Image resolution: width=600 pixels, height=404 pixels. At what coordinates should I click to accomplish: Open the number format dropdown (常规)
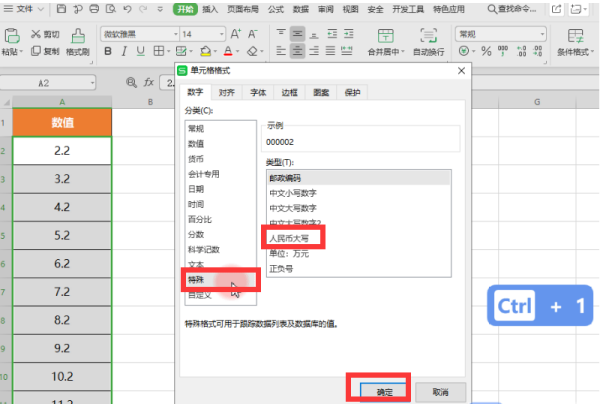pos(542,34)
